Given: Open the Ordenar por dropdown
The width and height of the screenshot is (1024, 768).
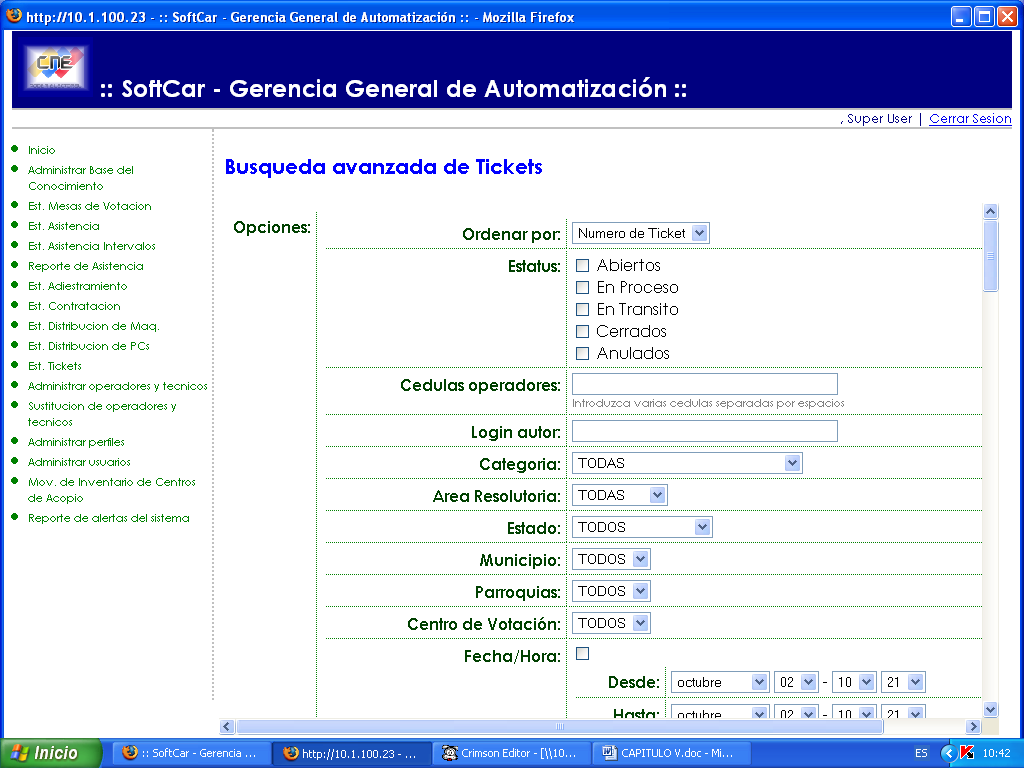Looking at the screenshot, I should (x=641, y=233).
